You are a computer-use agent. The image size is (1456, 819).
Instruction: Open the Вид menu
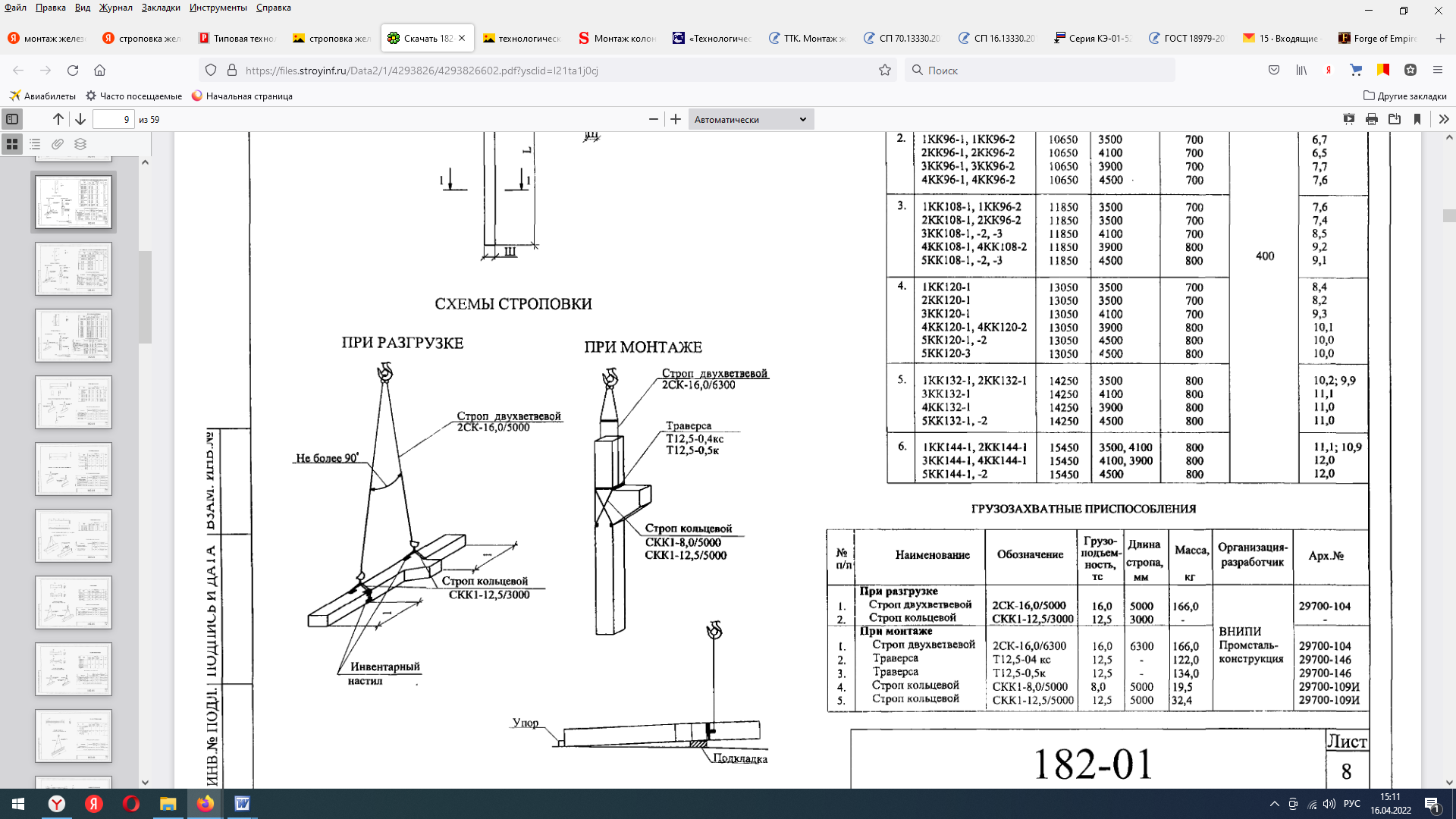click(x=83, y=8)
